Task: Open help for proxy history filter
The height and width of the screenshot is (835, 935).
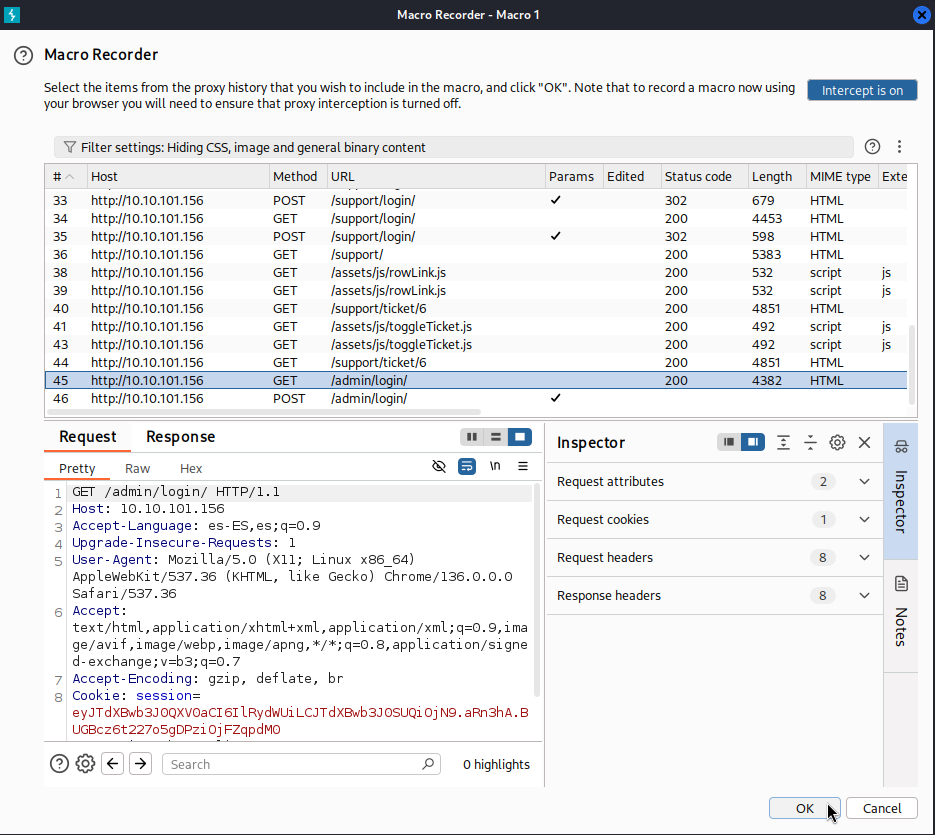Action: click(872, 147)
